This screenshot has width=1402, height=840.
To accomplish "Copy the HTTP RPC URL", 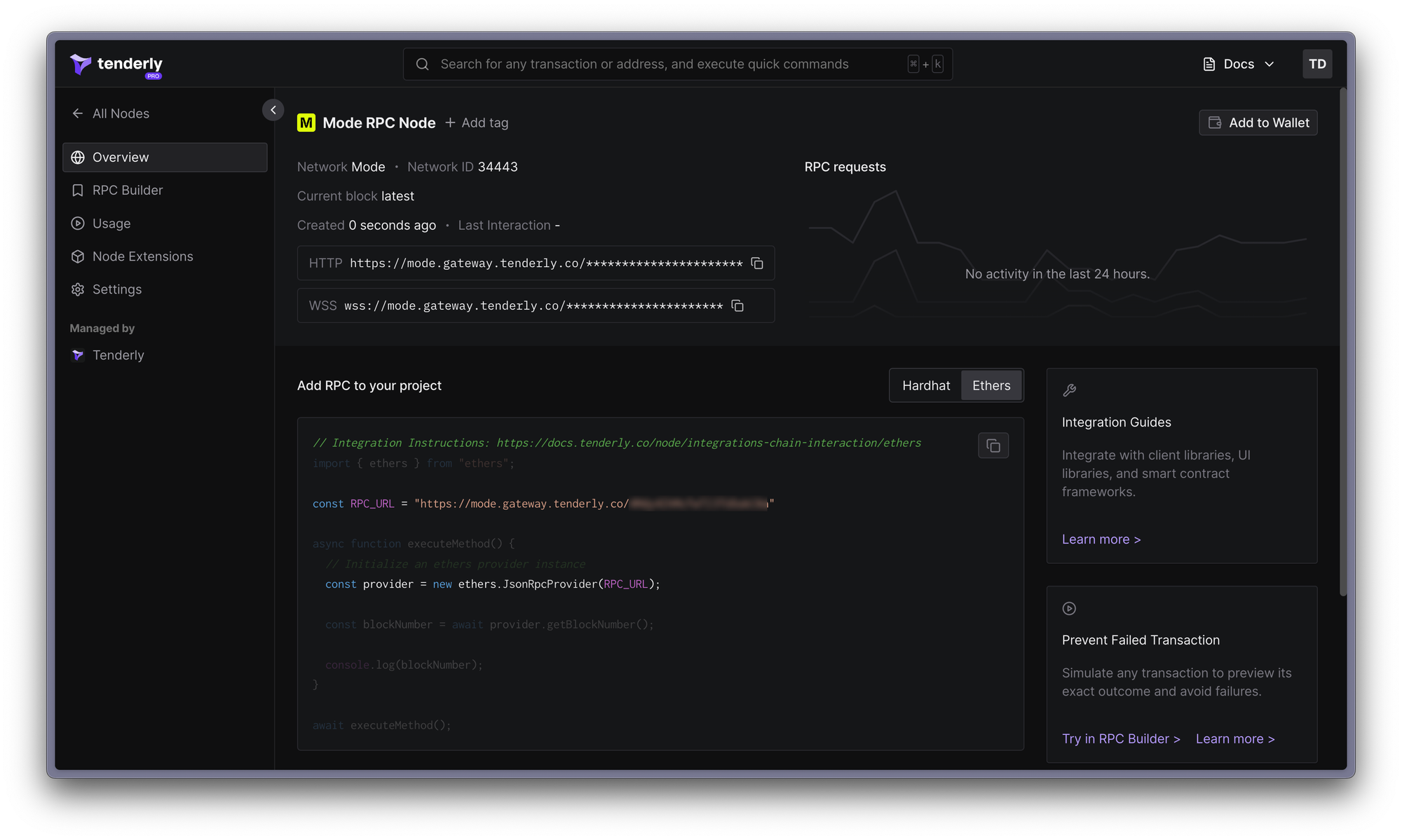I will (x=757, y=263).
